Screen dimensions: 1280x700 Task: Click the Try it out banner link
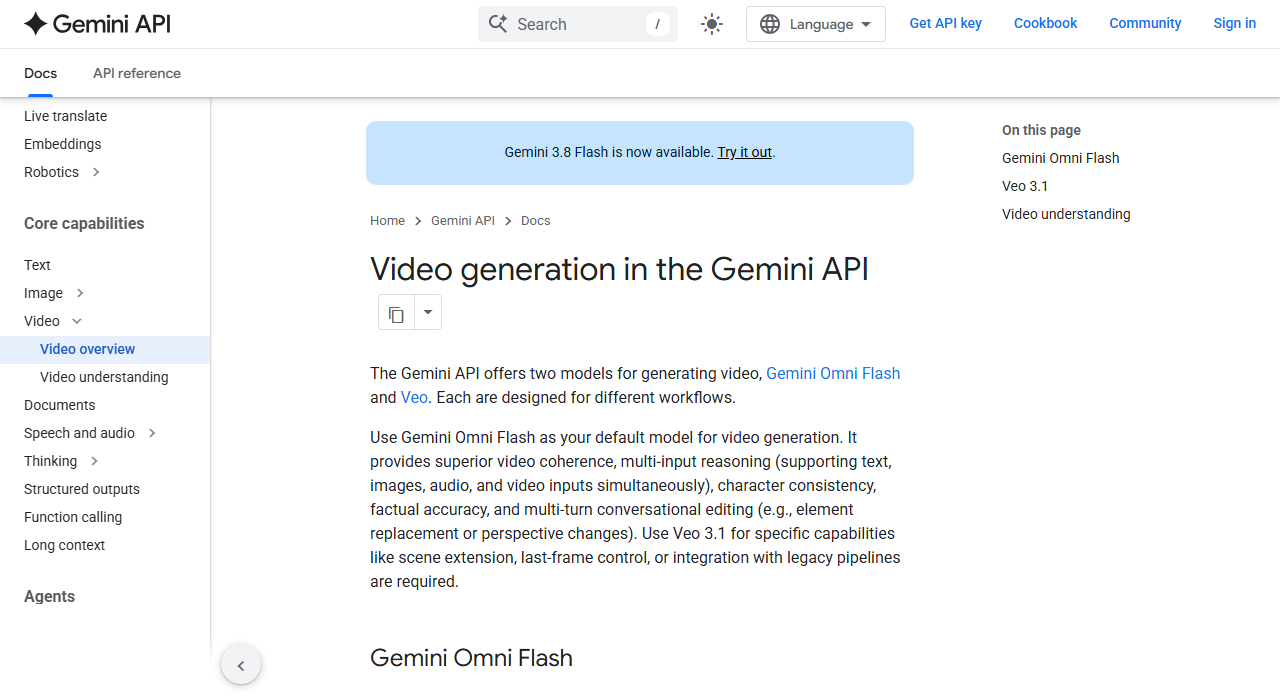[745, 152]
